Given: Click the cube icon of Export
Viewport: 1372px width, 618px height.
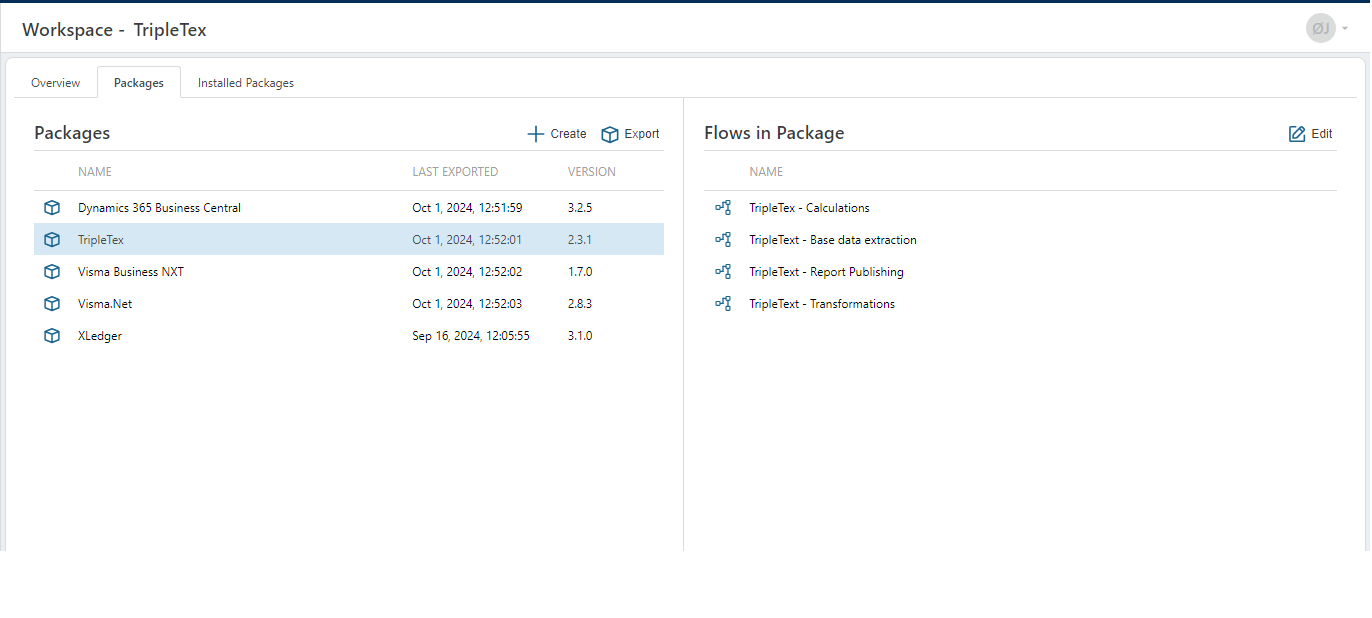Looking at the screenshot, I should pos(610,134).
